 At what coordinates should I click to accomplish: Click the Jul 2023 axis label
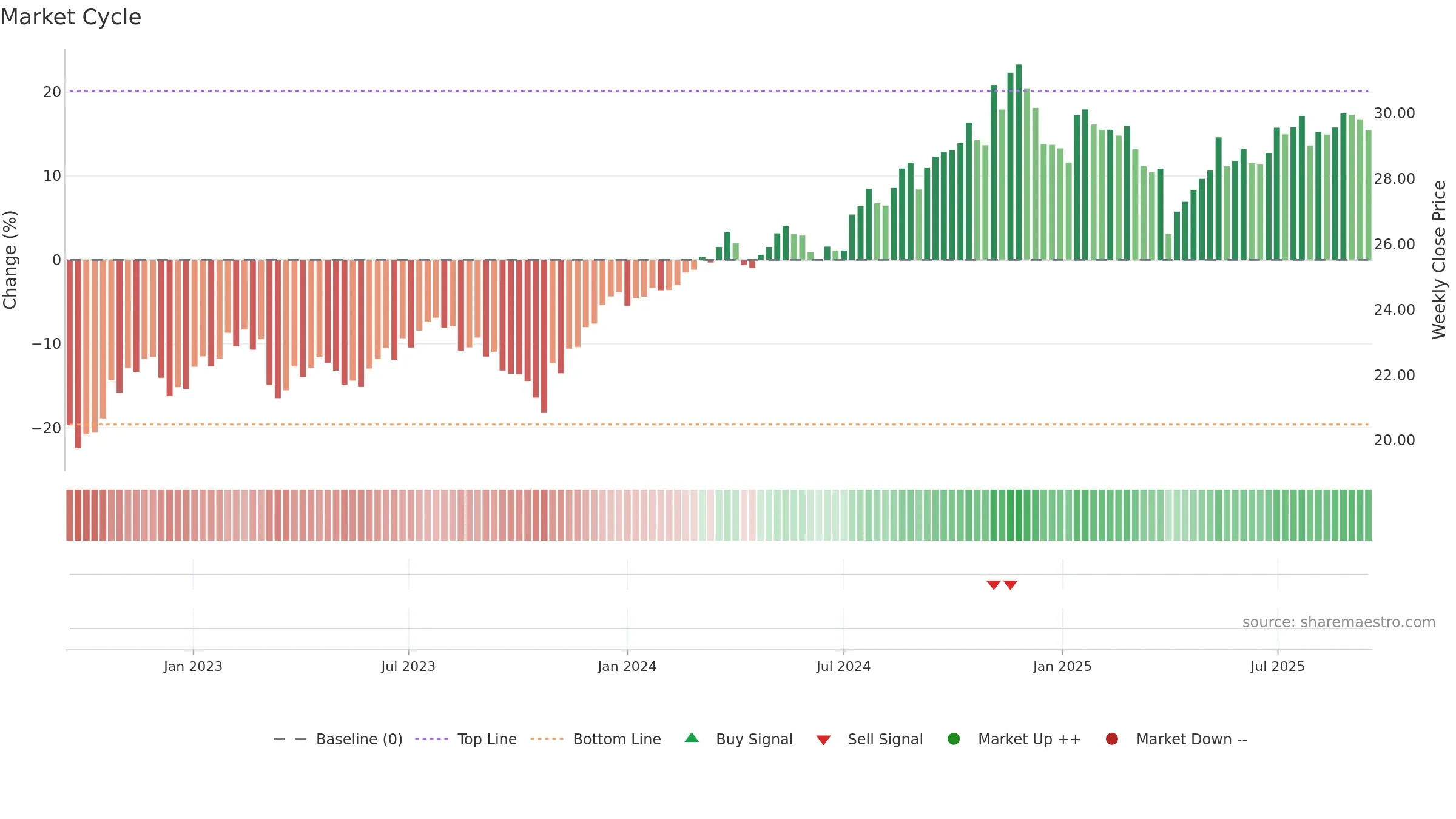tap(408, 666)
